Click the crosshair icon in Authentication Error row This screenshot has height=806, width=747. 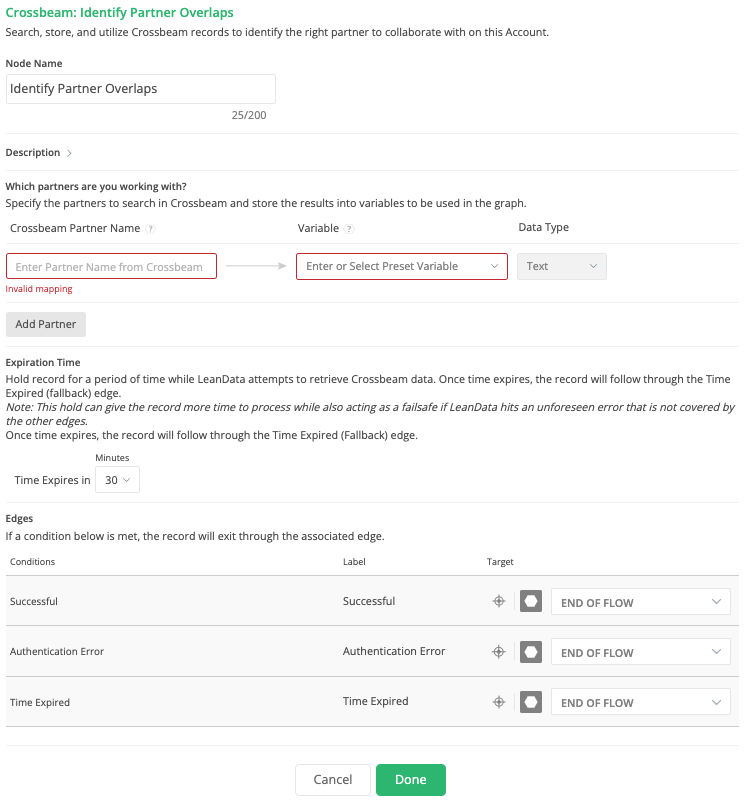[498, 652]
